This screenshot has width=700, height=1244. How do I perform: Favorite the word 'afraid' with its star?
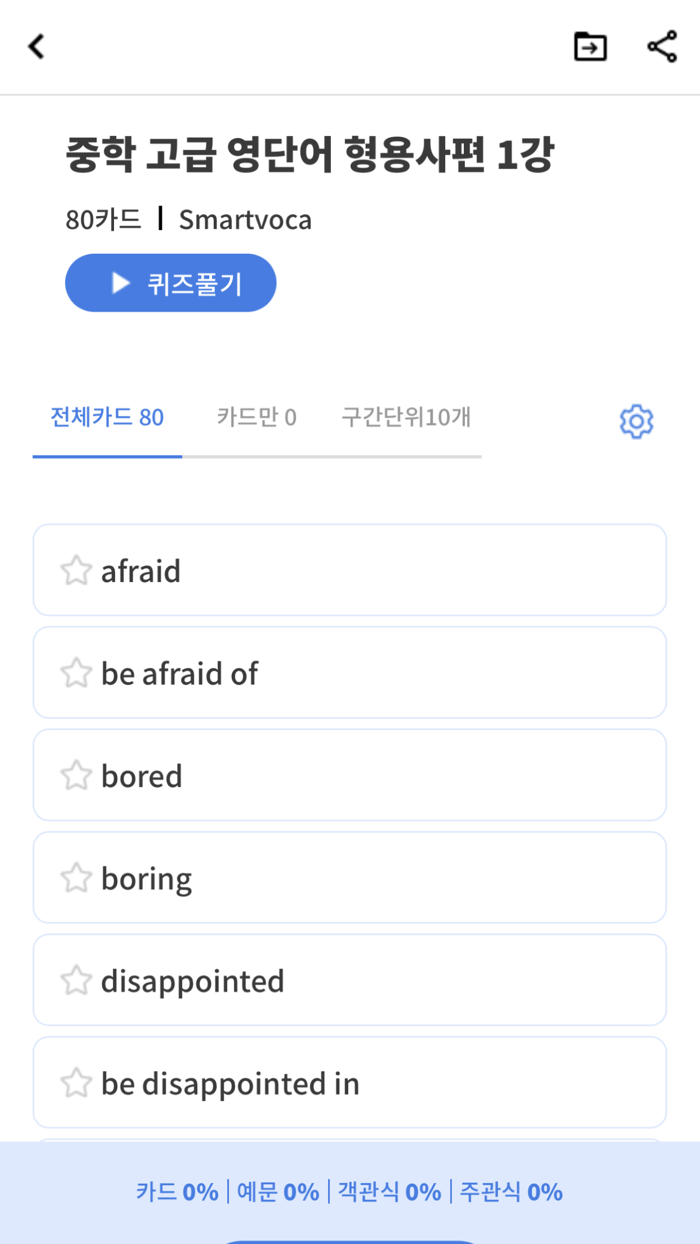(75, 569)
